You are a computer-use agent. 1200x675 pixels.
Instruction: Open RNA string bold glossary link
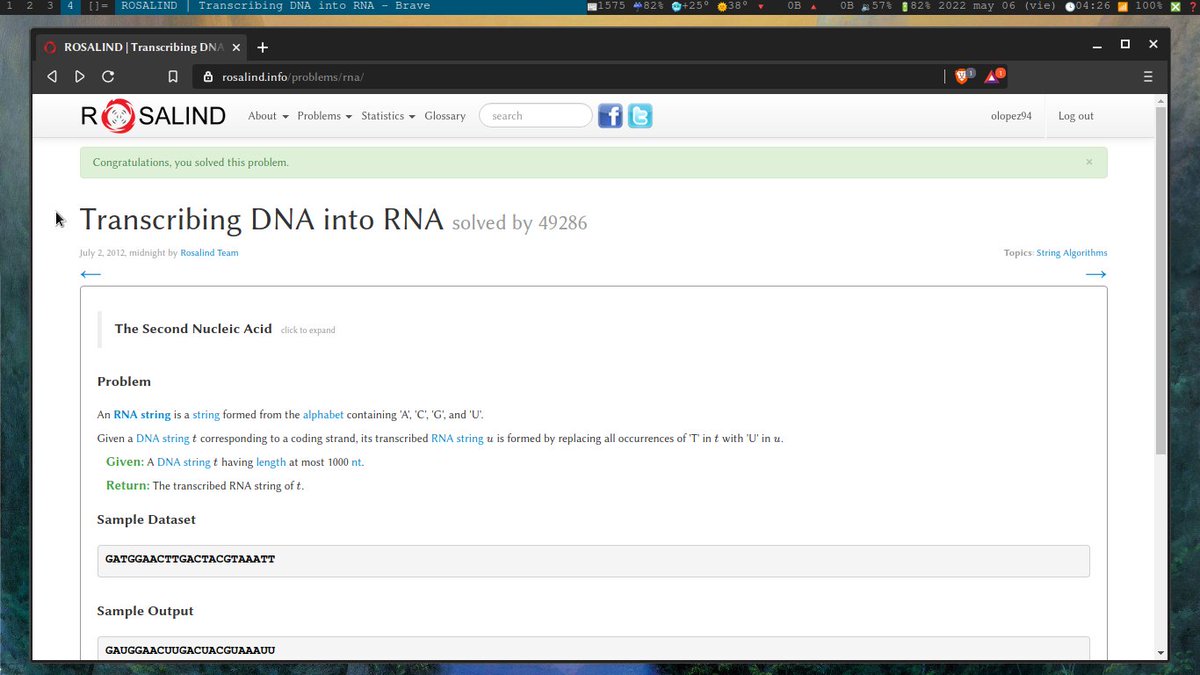click(142, 415)
